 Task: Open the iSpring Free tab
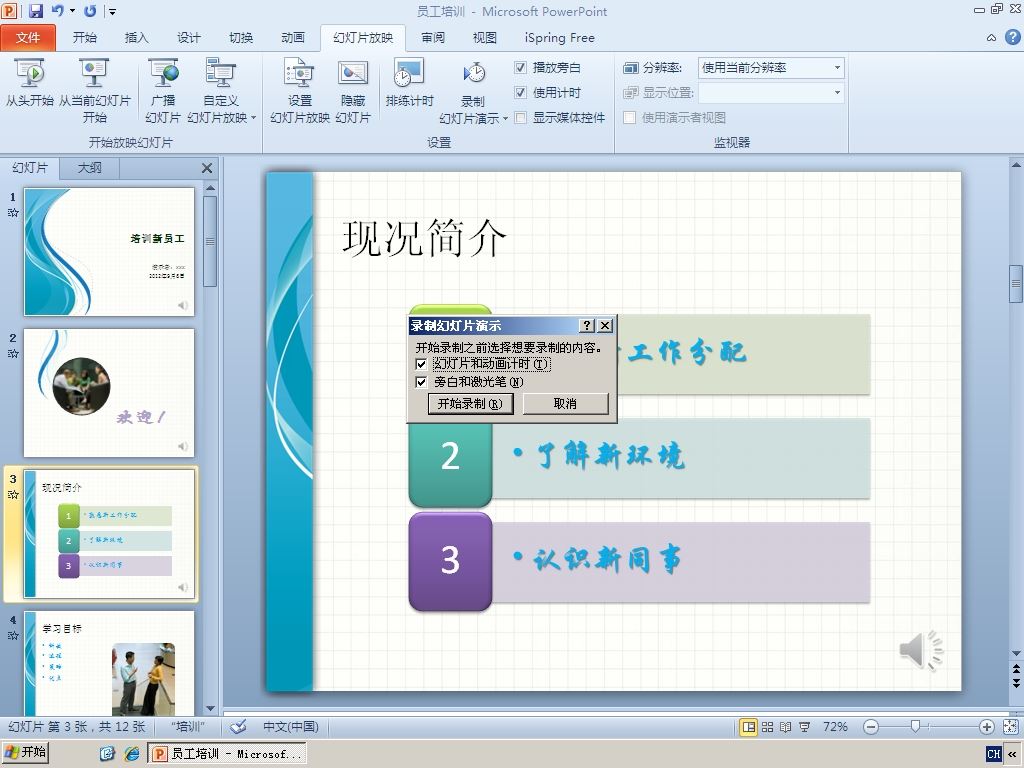coord(560,38)
